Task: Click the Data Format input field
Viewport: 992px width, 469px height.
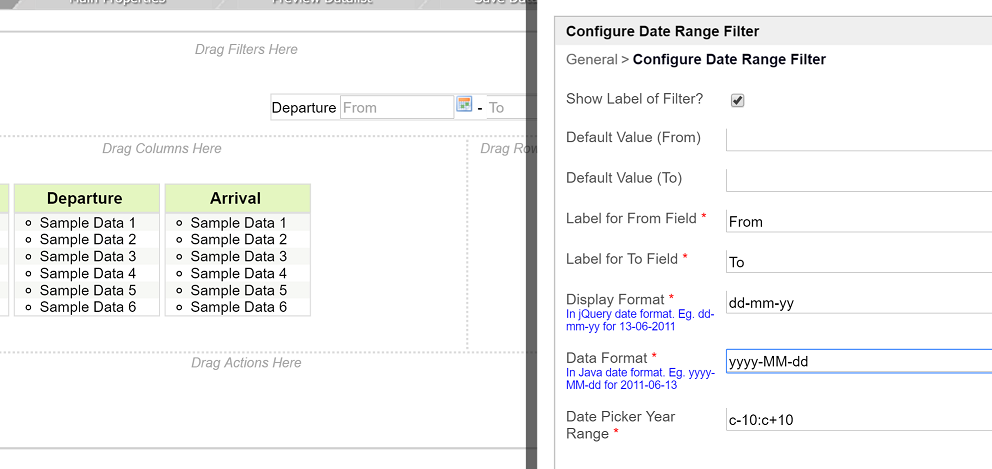Action: tap(858, 361)
